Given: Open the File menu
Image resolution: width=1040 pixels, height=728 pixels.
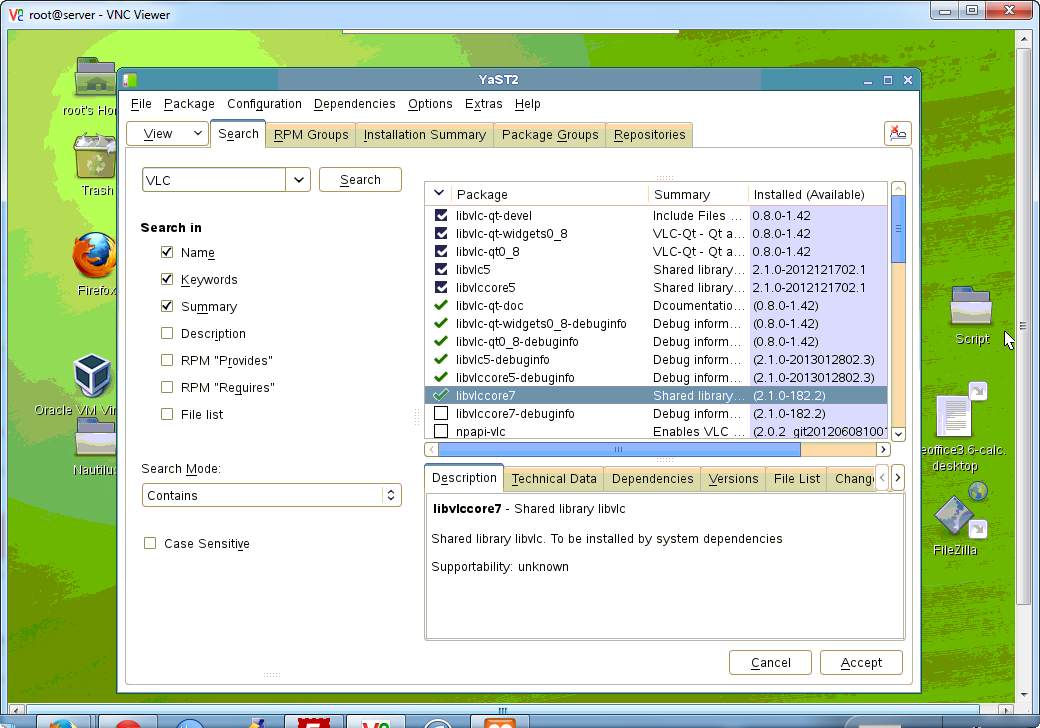Looking at the screenshot, I should click(141, 103).
